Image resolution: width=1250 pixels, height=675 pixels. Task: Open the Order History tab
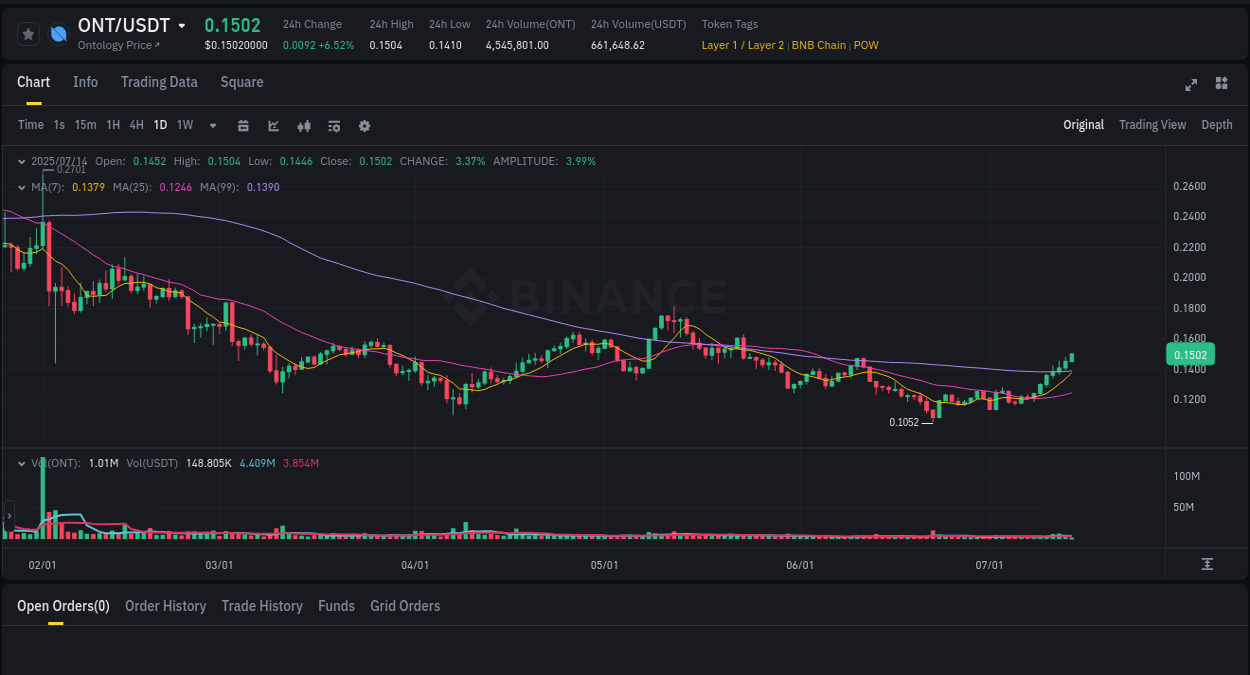[165, 606]
